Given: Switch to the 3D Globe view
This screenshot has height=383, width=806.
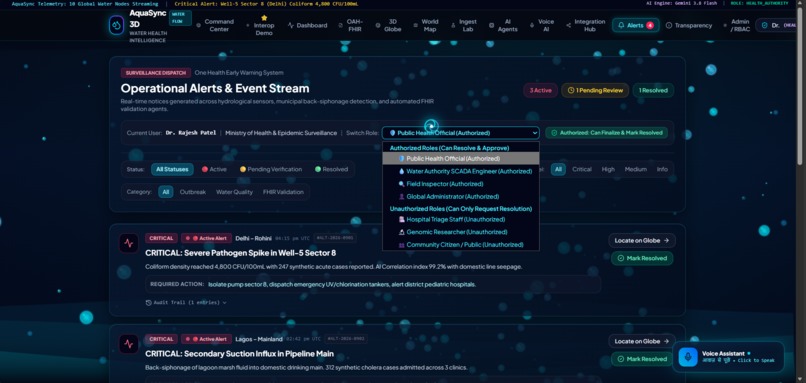Looking at the screenshot, I should pos(389,25).
